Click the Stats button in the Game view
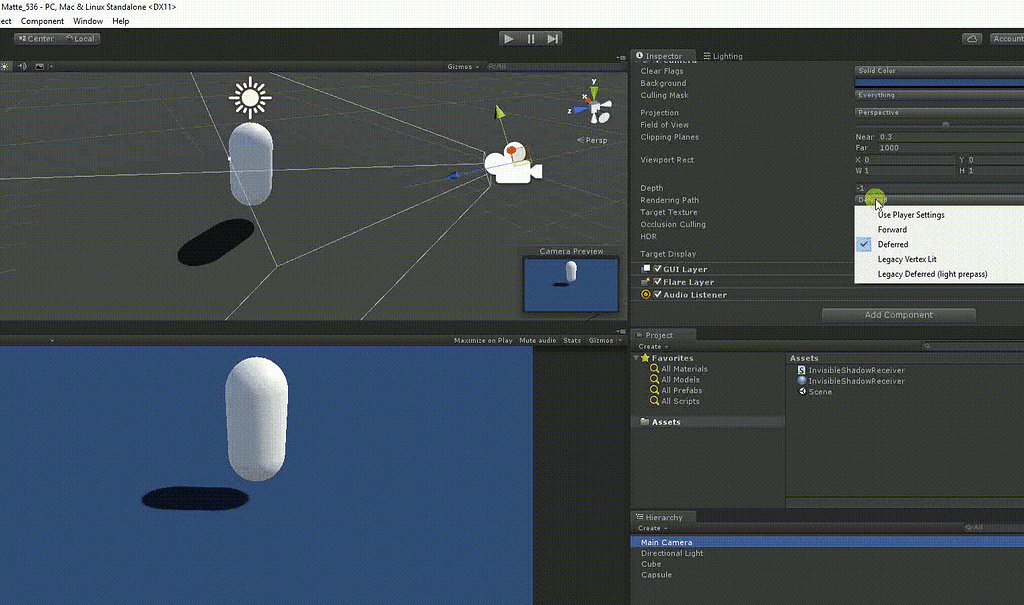 pos(571,340)
